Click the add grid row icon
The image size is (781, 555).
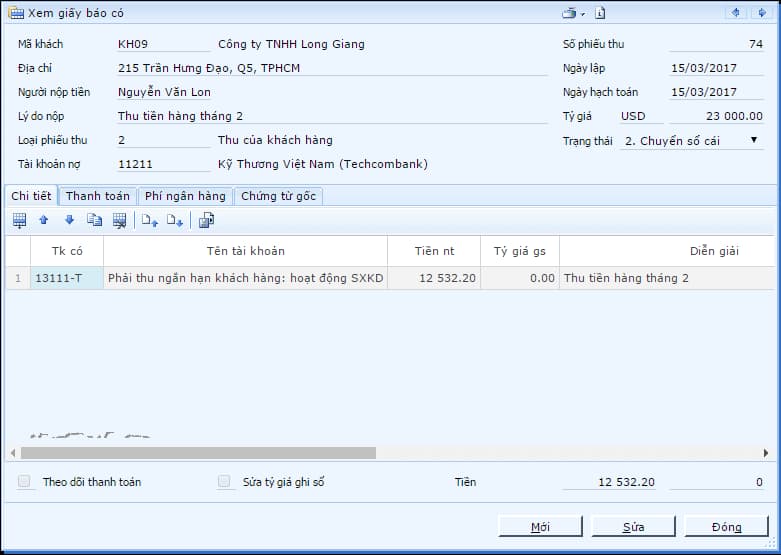(x=19, y=220)
